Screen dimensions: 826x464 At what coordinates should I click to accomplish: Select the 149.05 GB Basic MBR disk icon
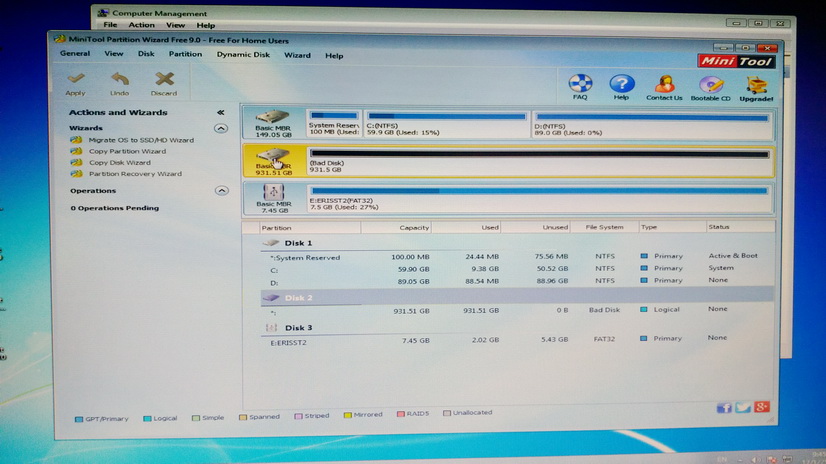coord(272,116)
